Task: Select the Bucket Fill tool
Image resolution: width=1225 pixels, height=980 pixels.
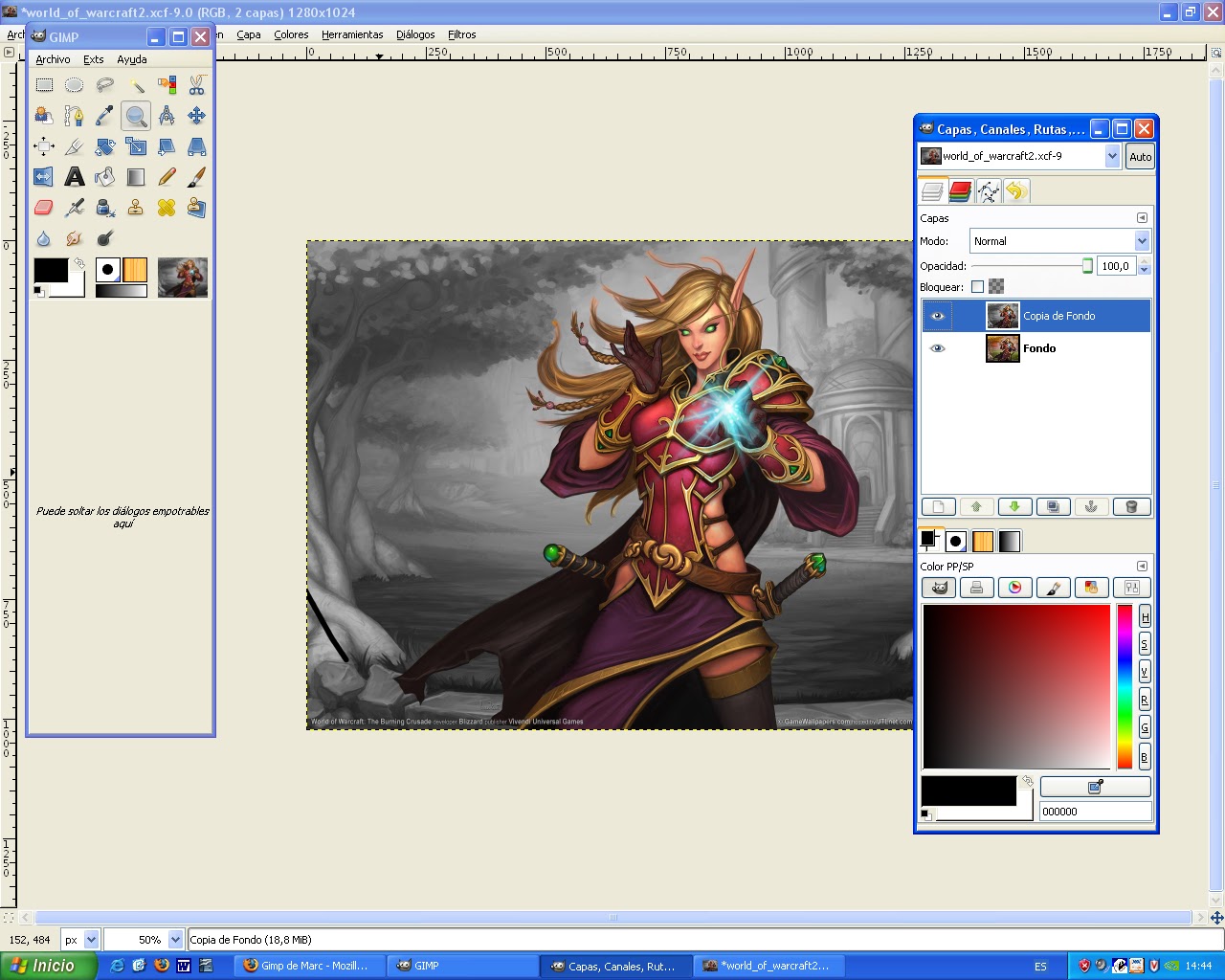Action: tap(104, 177)
